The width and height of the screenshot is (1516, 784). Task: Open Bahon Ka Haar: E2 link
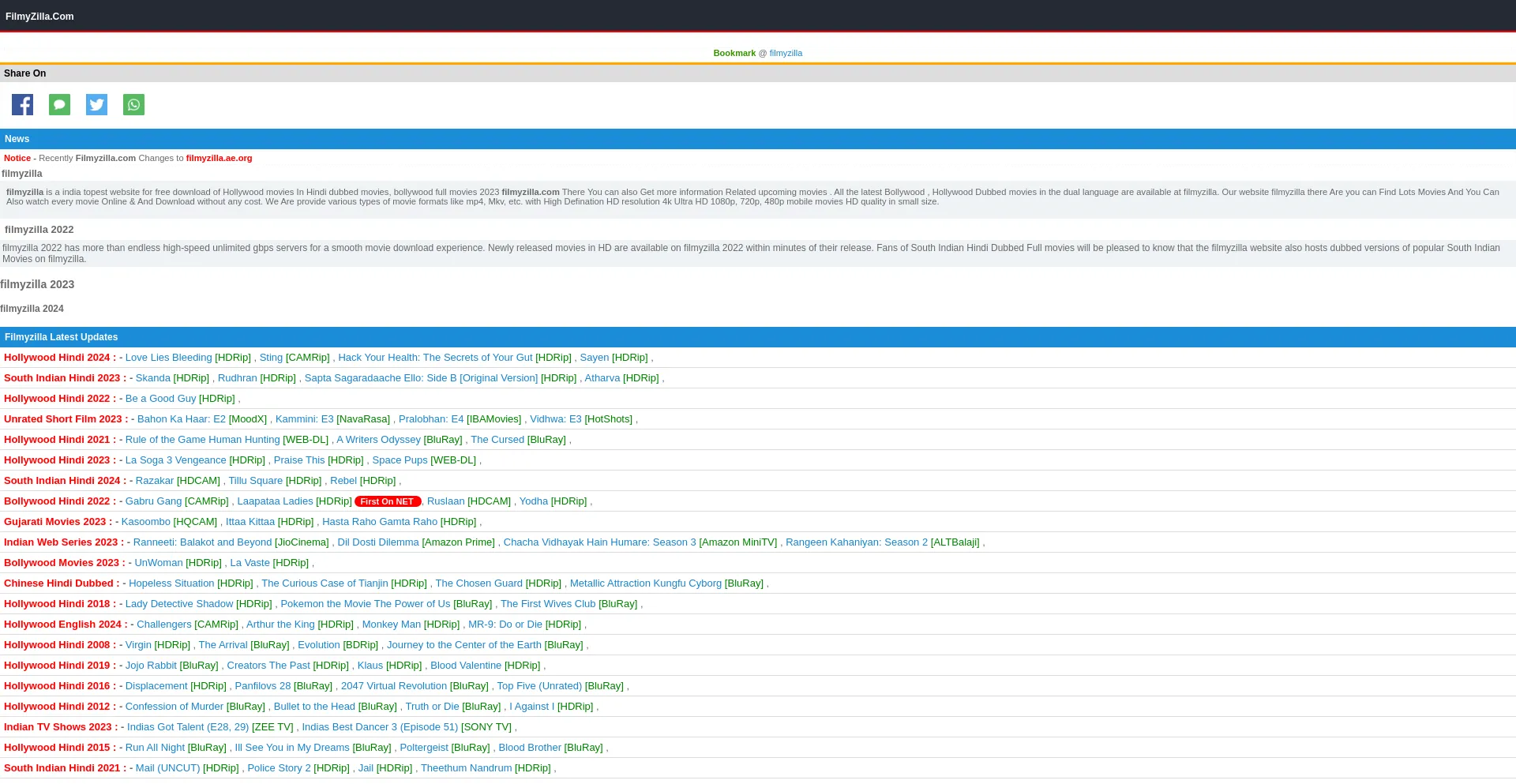(x=182, y=419)
